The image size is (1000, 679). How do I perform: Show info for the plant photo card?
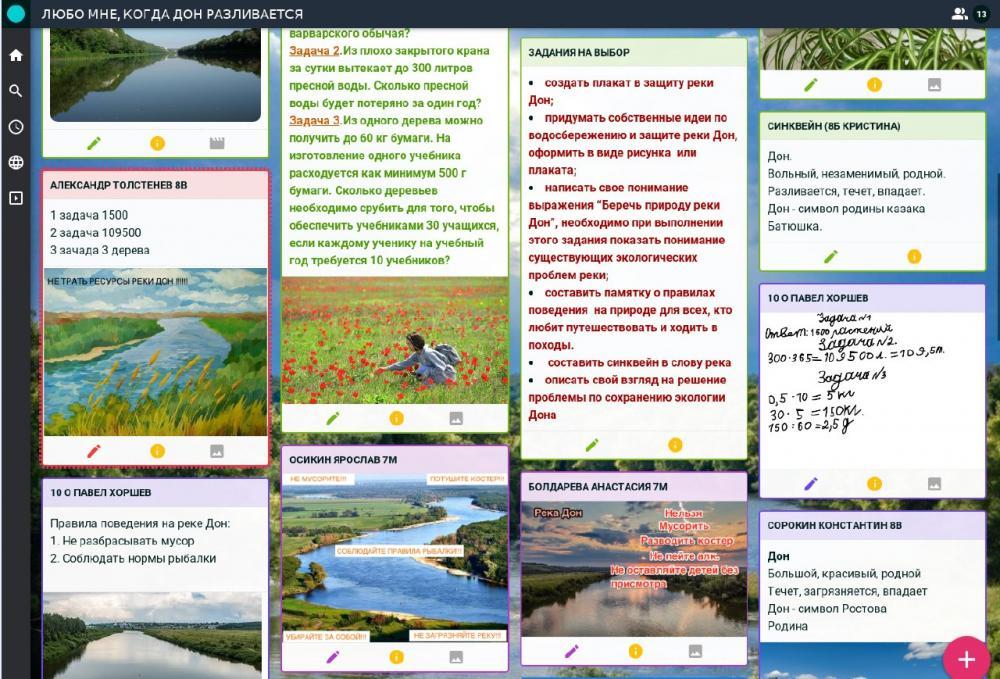point(875,85)
